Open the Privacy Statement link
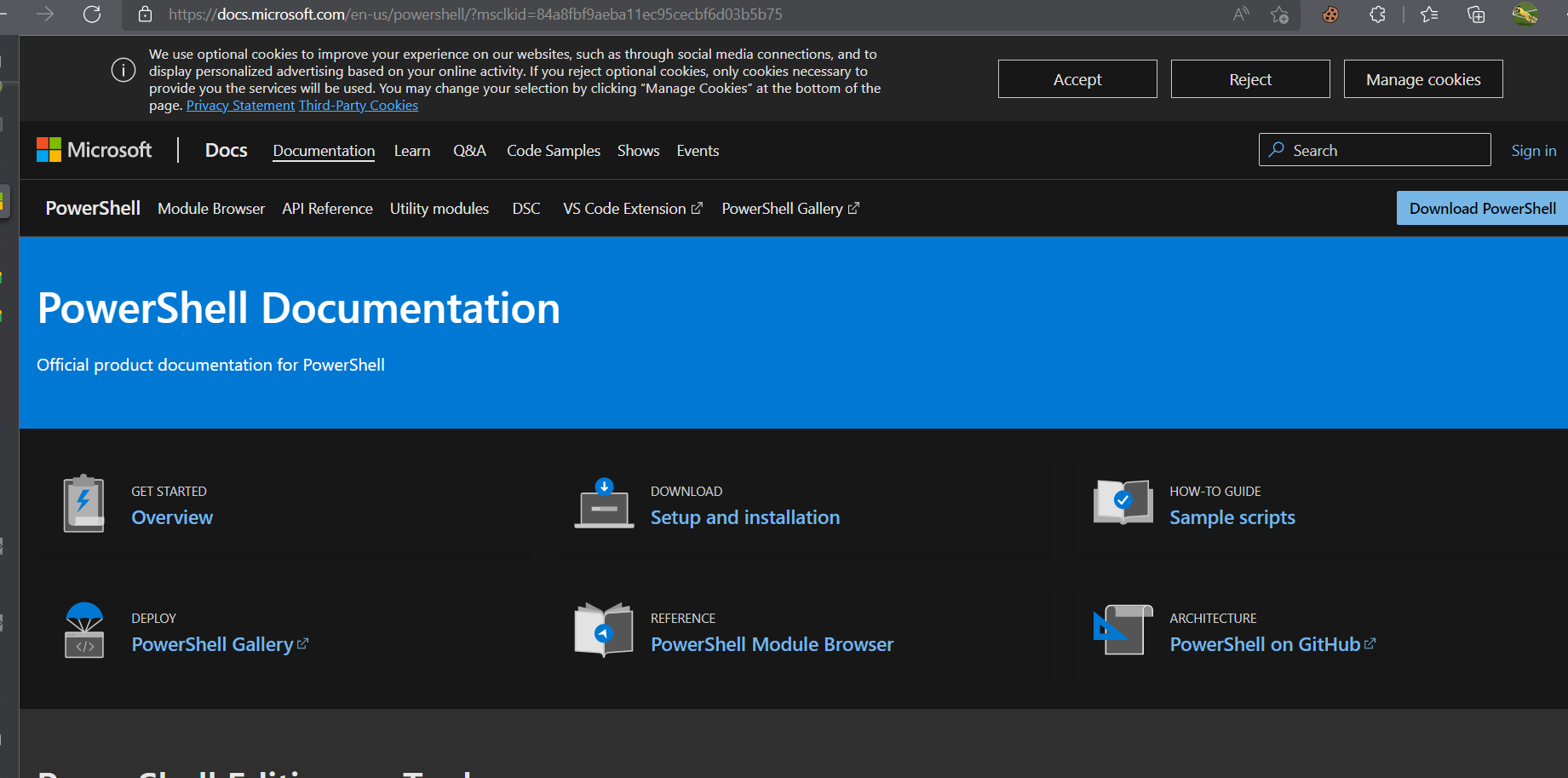1568x778 pixels. click(x=240, y=106)
